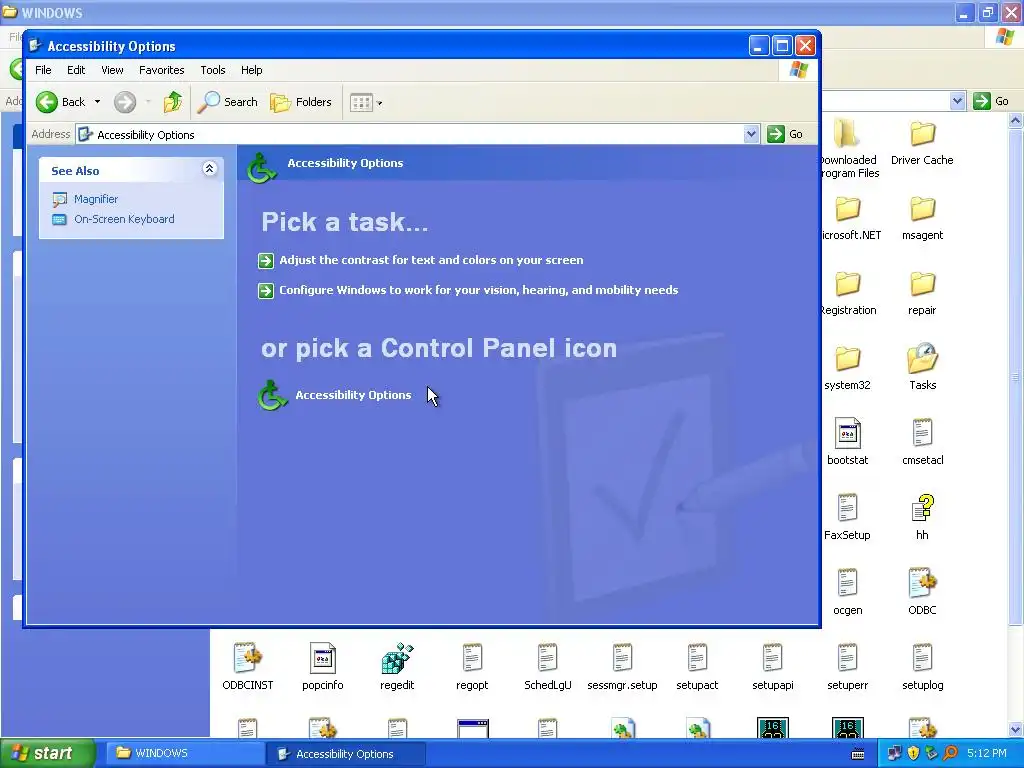
Task: Select the Driver Cache folder
Action: (x=922, y=143)
